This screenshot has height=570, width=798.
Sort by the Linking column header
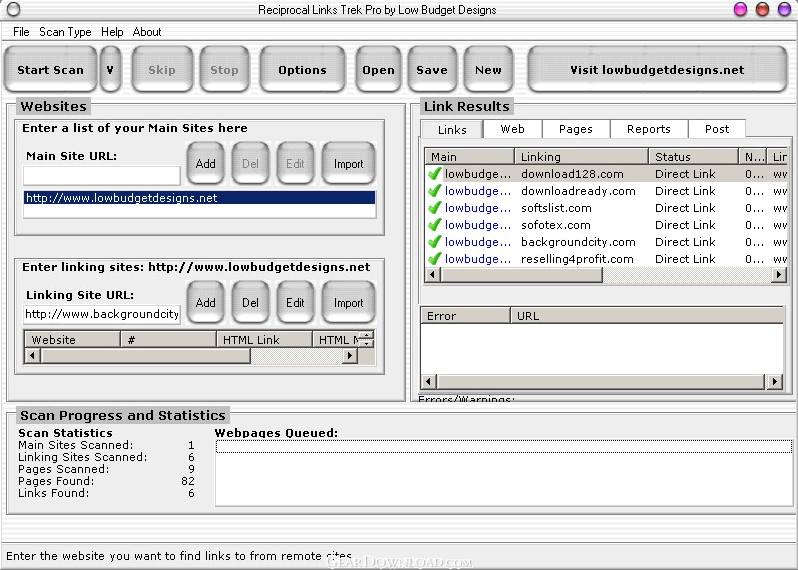pyautogui.click(x=582, y=157)
